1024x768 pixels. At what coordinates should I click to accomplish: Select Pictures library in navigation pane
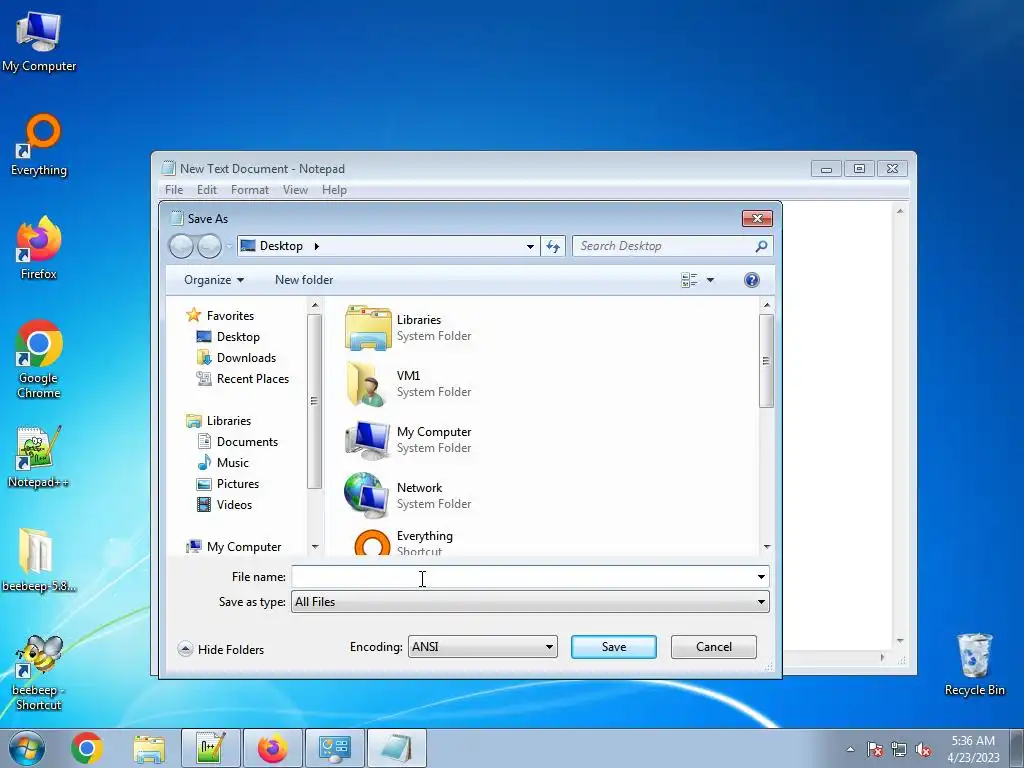228,484
